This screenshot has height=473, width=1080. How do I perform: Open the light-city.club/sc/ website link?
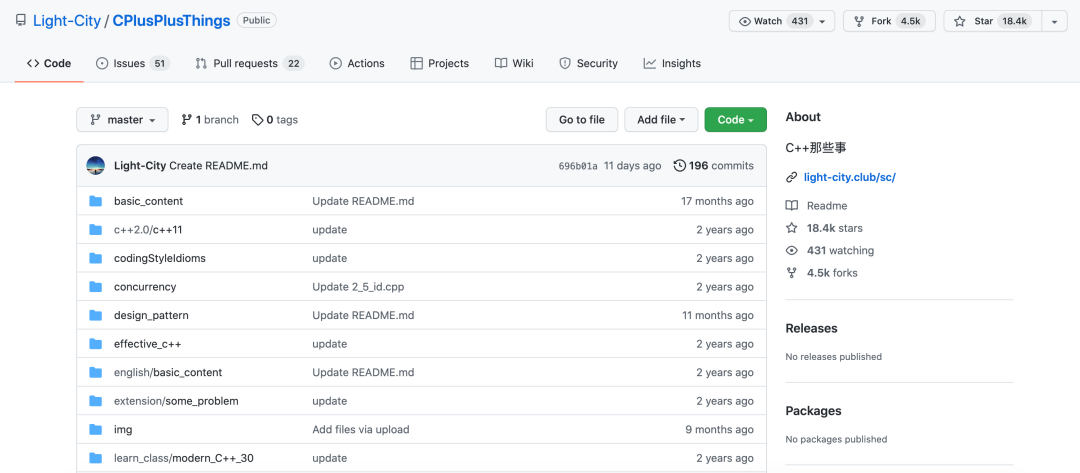click(849, 177)
